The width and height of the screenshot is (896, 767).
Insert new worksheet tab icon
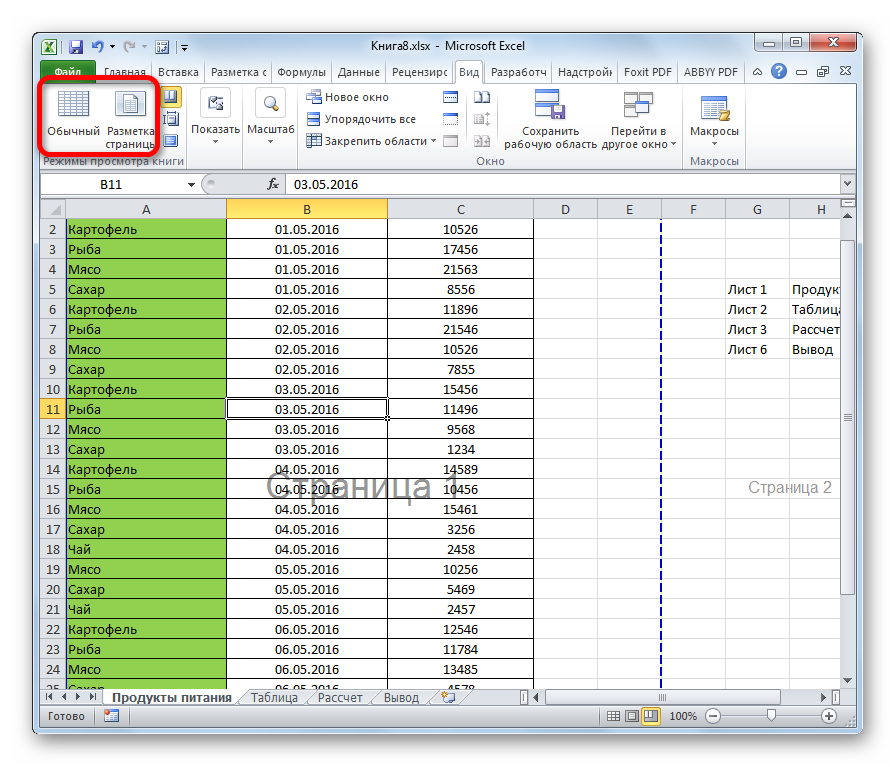tap(439, 698)
